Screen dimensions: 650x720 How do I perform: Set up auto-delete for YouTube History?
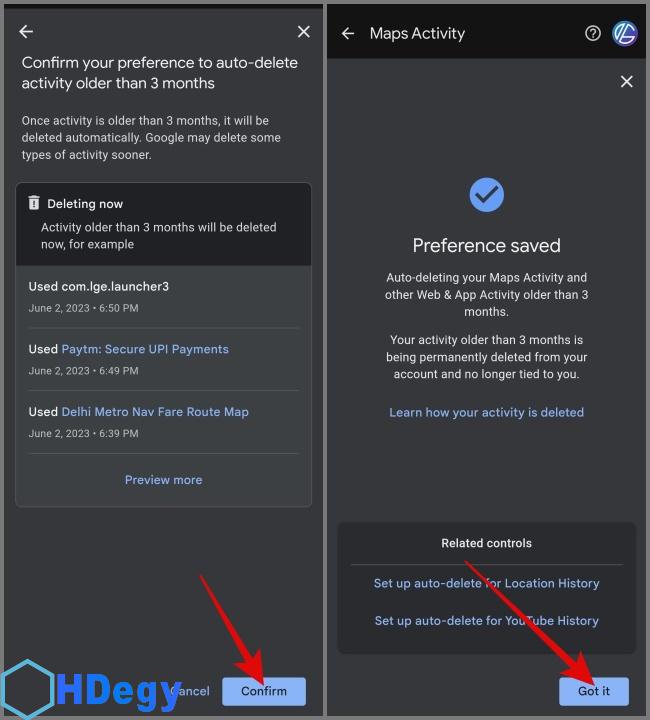point(486,620)
